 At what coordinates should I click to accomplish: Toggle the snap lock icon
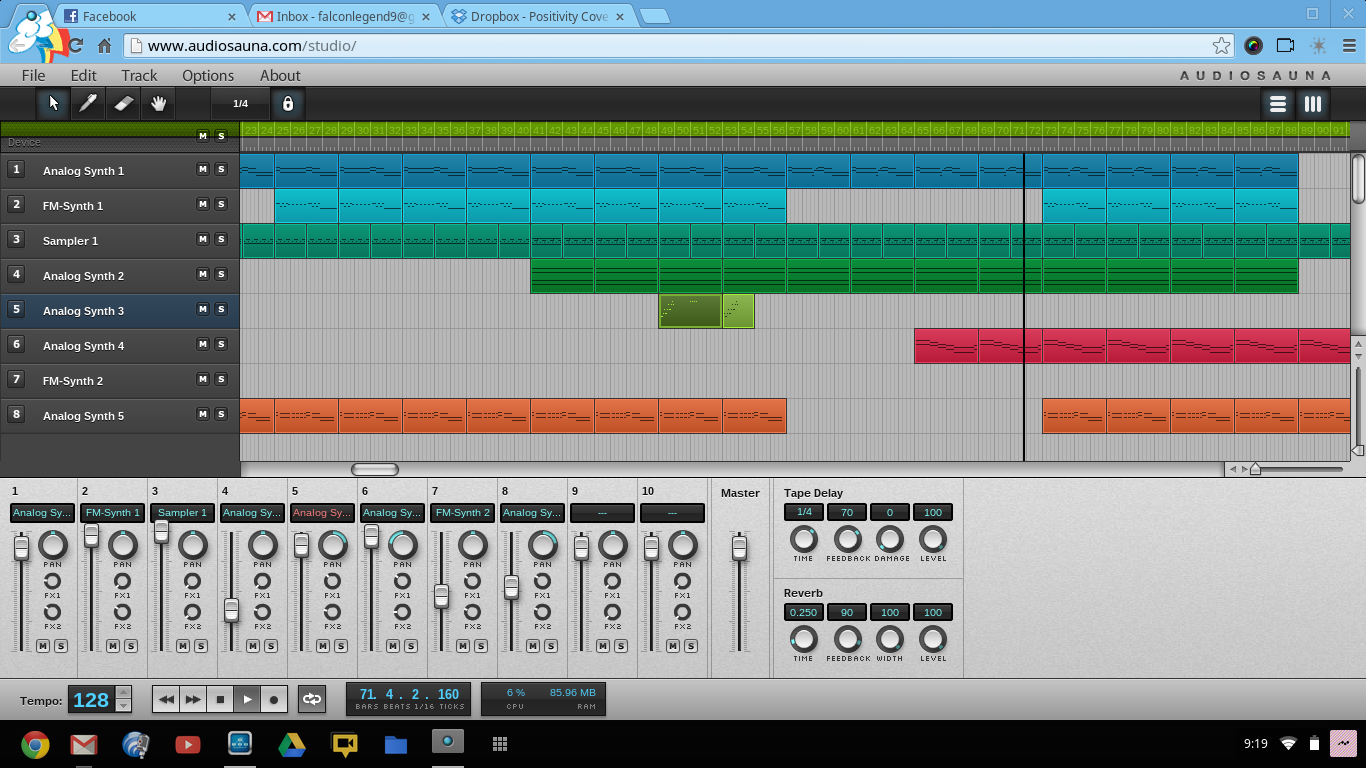288,103
